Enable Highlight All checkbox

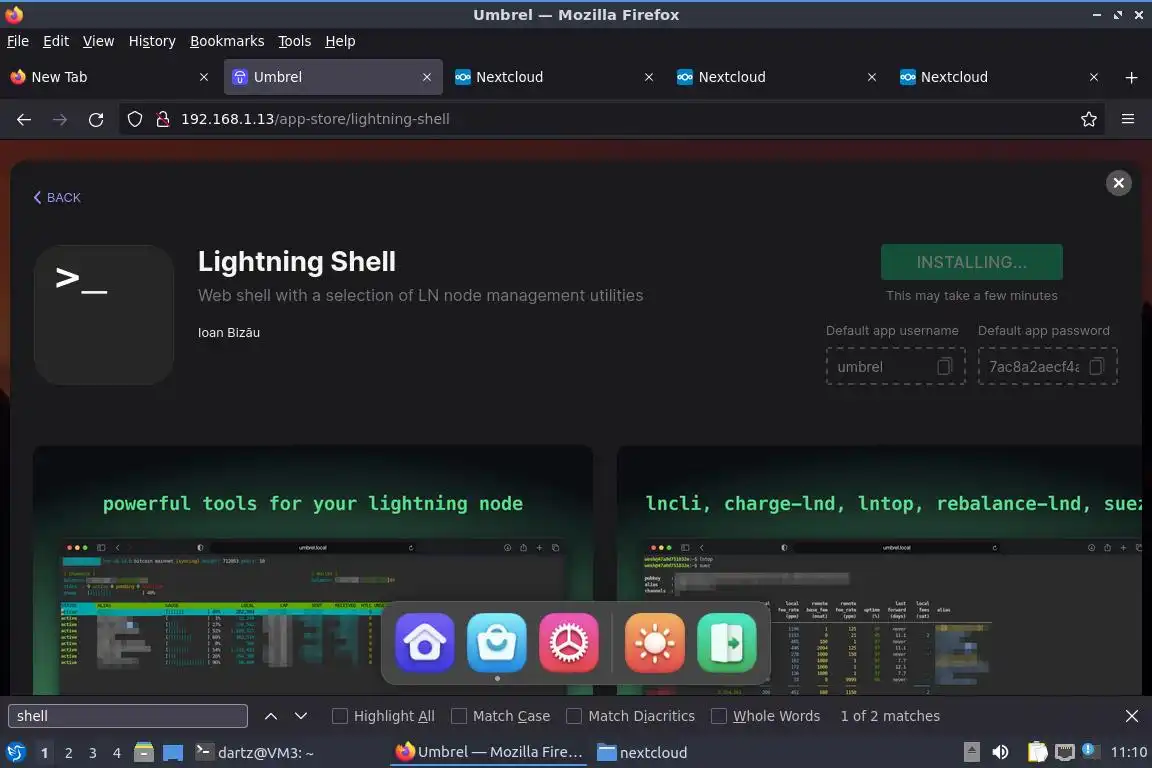point(339,716)
